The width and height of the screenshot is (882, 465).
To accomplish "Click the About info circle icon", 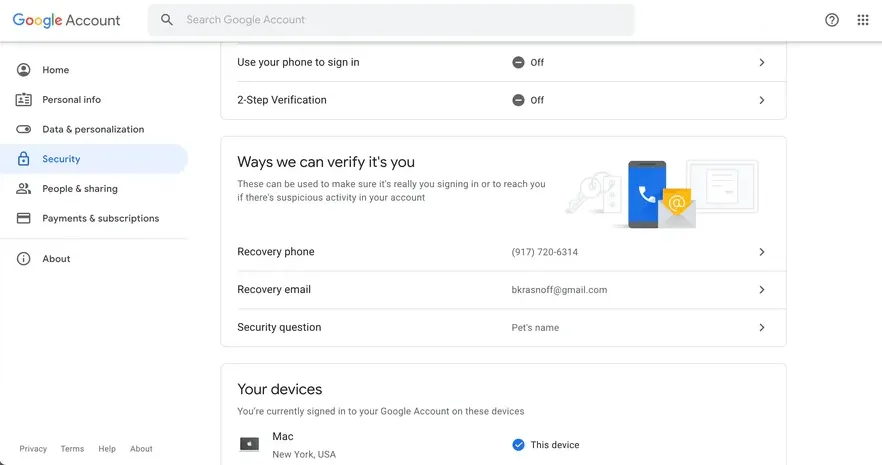I will pyautogui.click(x=24, y=259).
